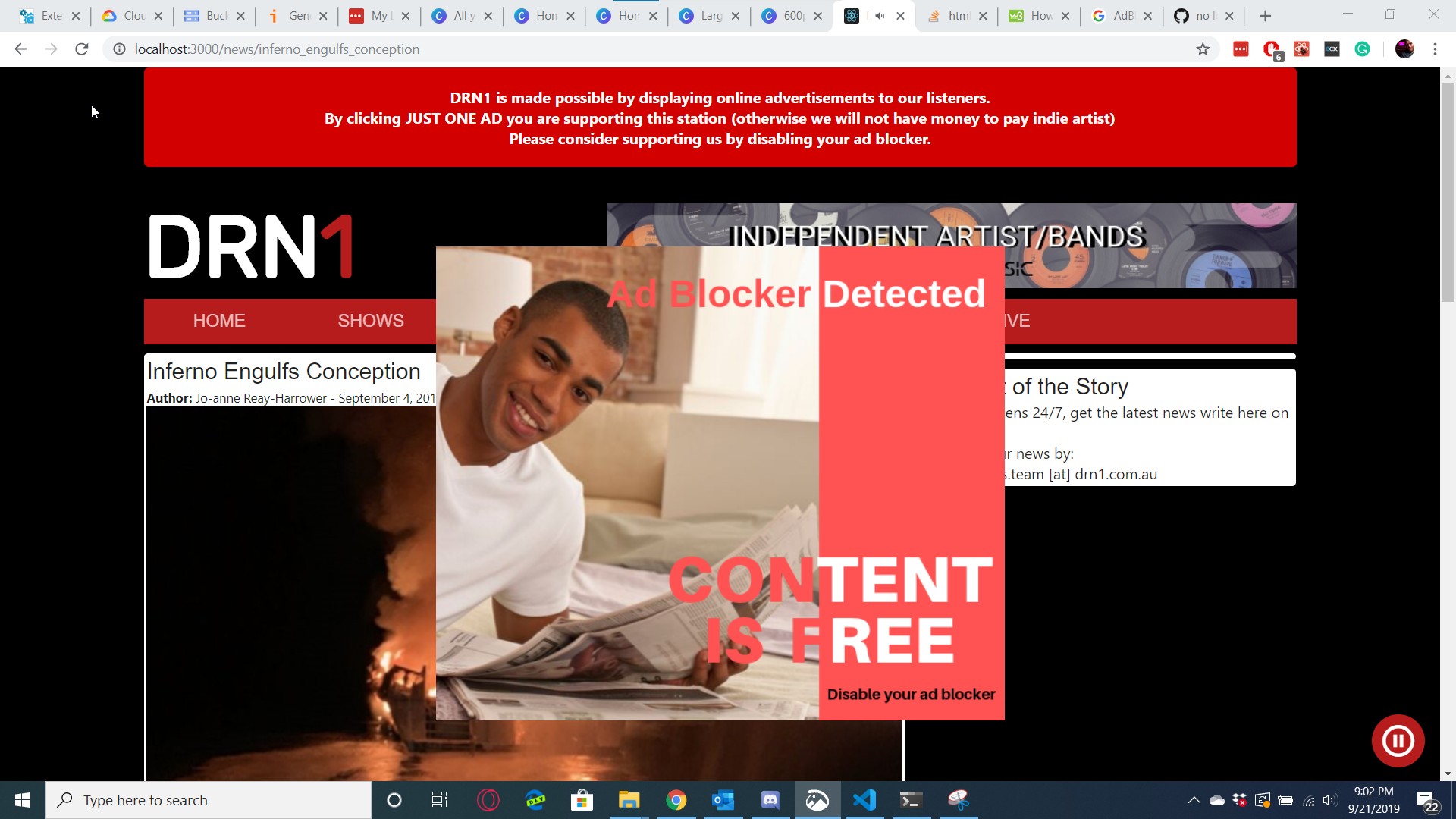View site information icon in address bar
The height and width of the screenshot is (819, 1456).
[x=119, y=49]
